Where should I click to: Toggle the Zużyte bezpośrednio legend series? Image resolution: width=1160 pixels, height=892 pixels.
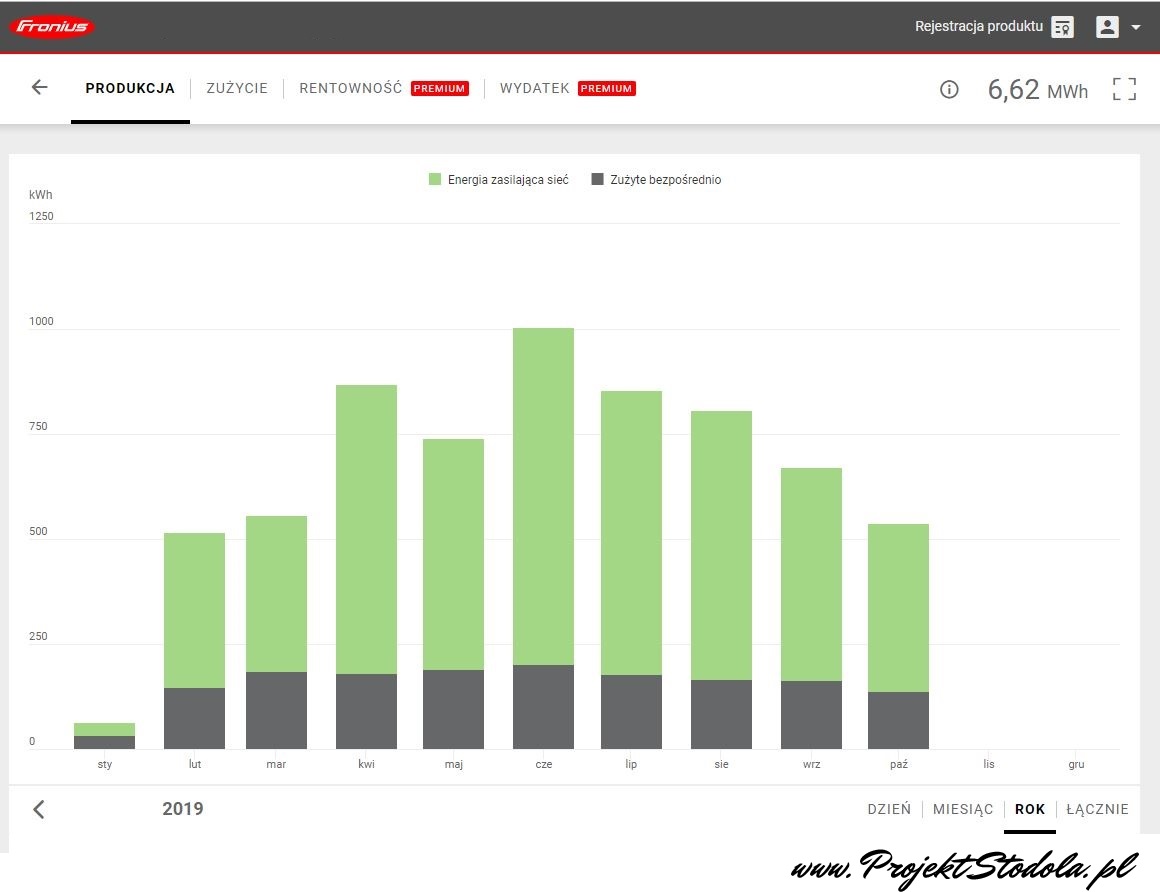click(656, 180)
